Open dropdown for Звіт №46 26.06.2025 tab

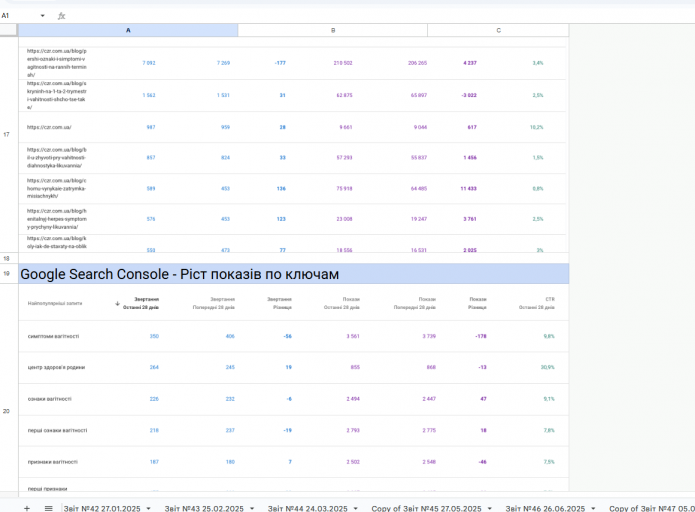tap(593, 508)
